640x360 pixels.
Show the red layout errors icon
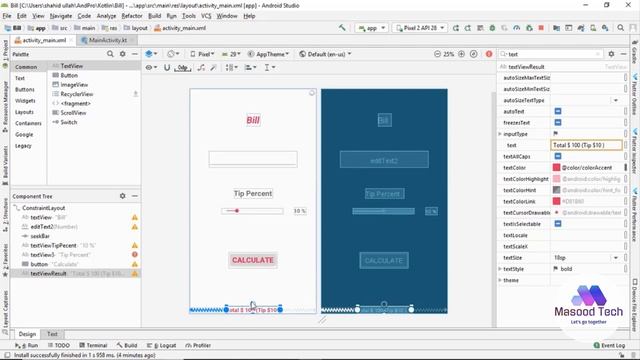point(489,54)
